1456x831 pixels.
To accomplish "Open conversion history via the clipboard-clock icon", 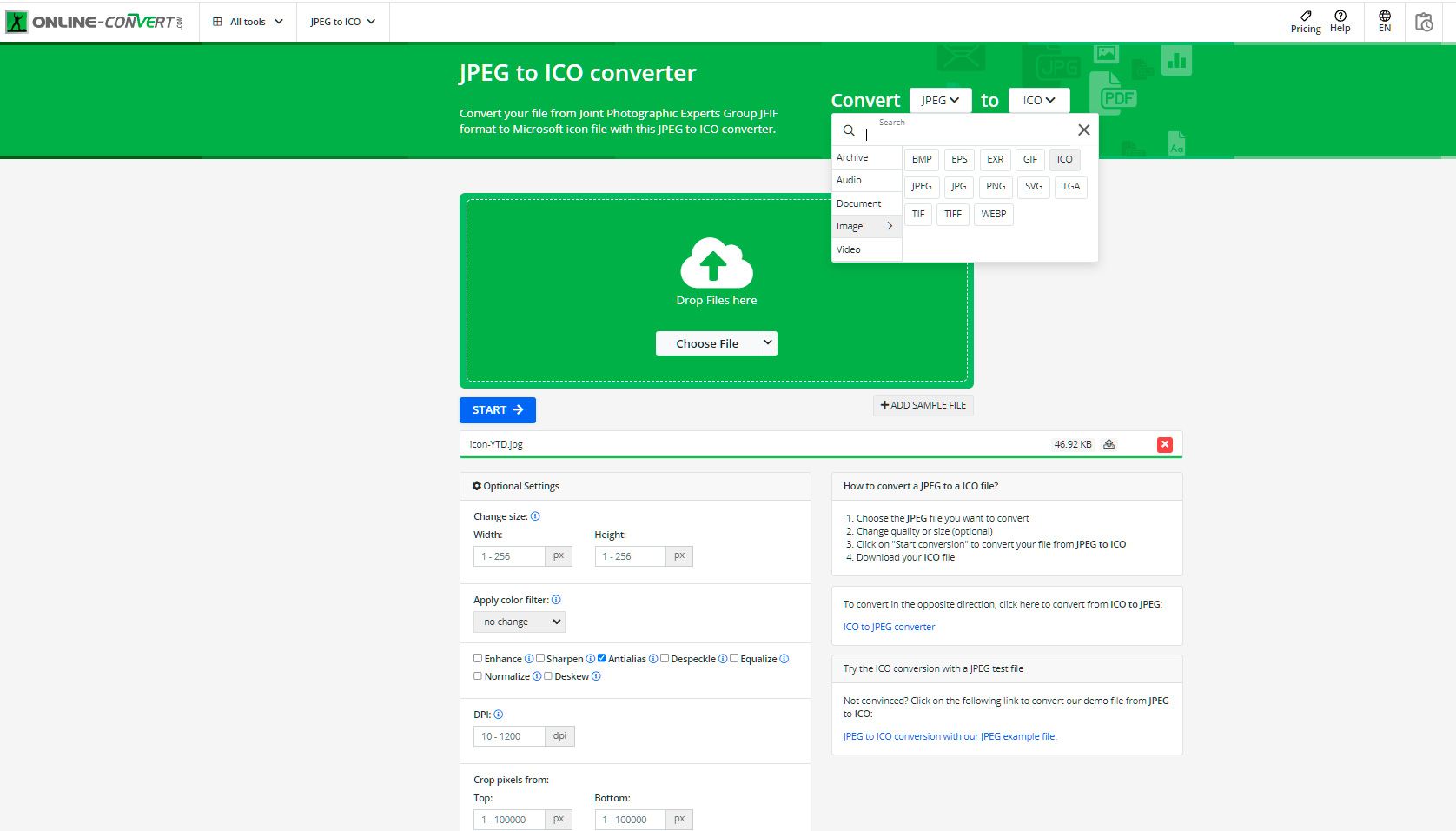I will (x=1424, y=22).
